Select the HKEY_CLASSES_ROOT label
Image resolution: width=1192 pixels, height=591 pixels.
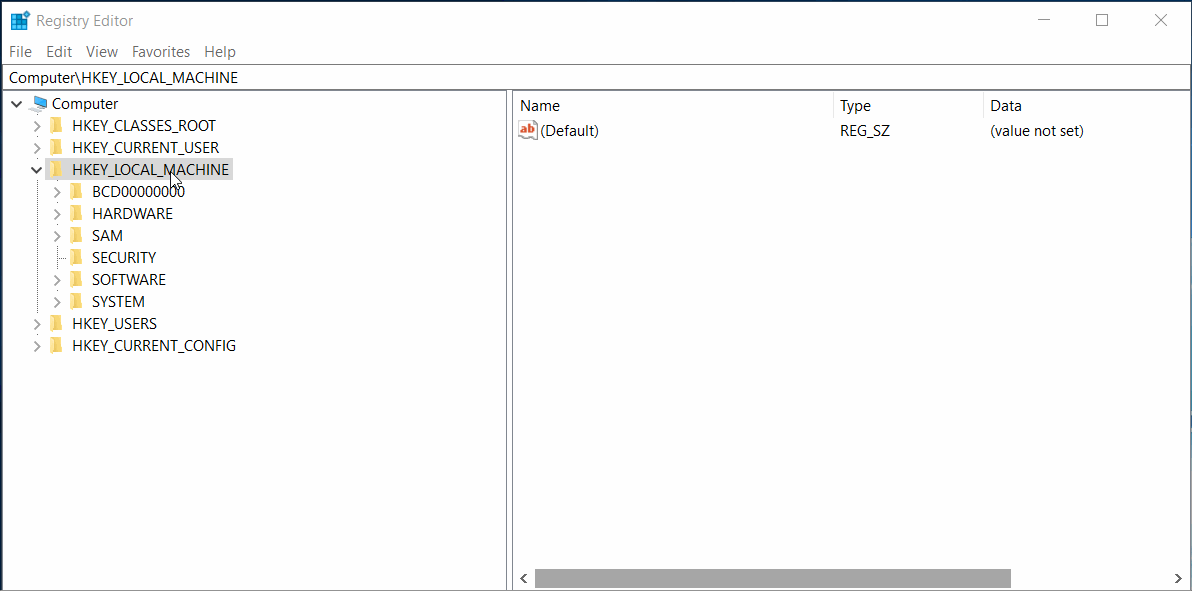point(144,126)
